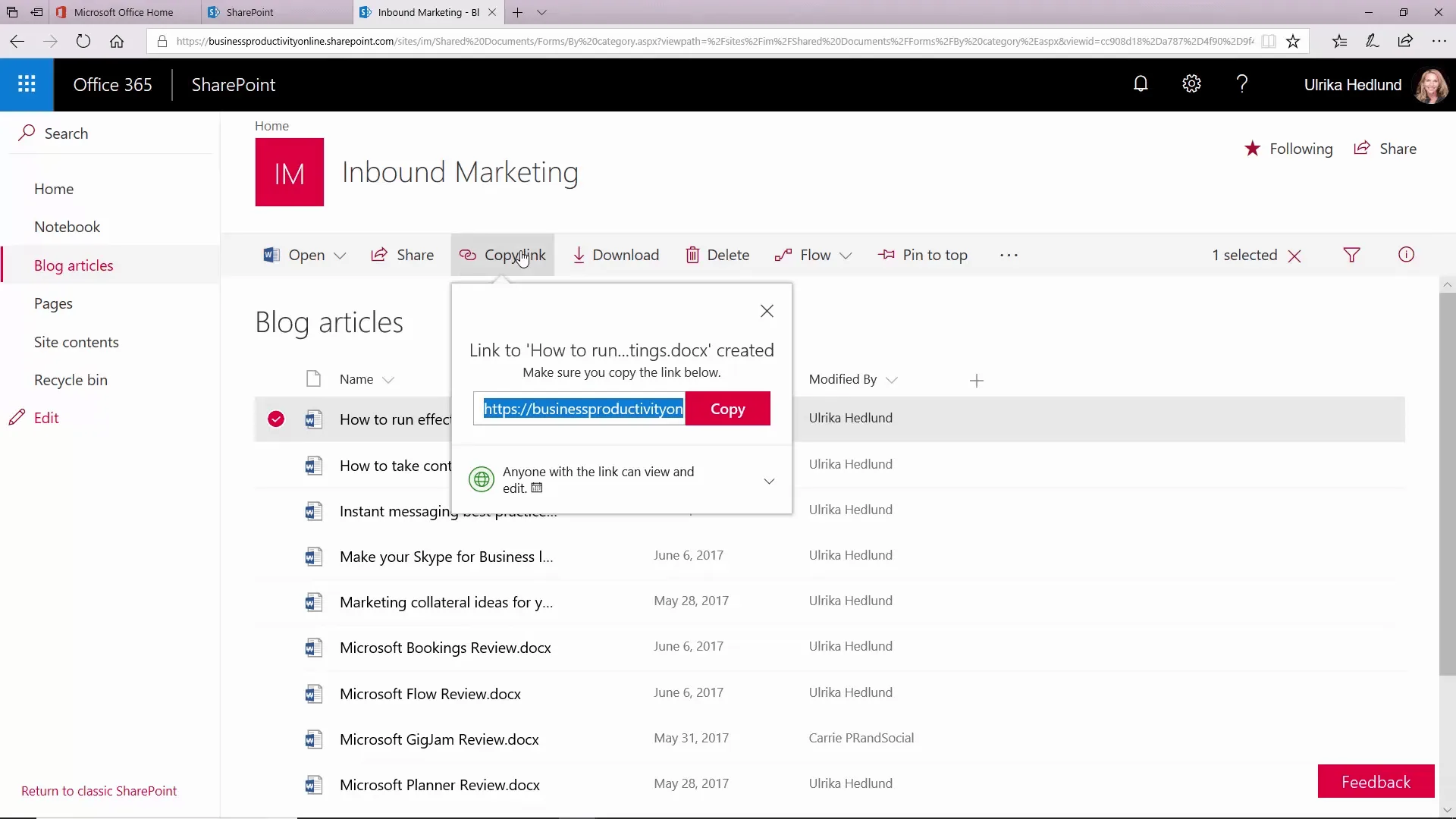The image size is (1456, 819).
Task: Open the browser favorites hub
Action: click(x=1339, y=42)
